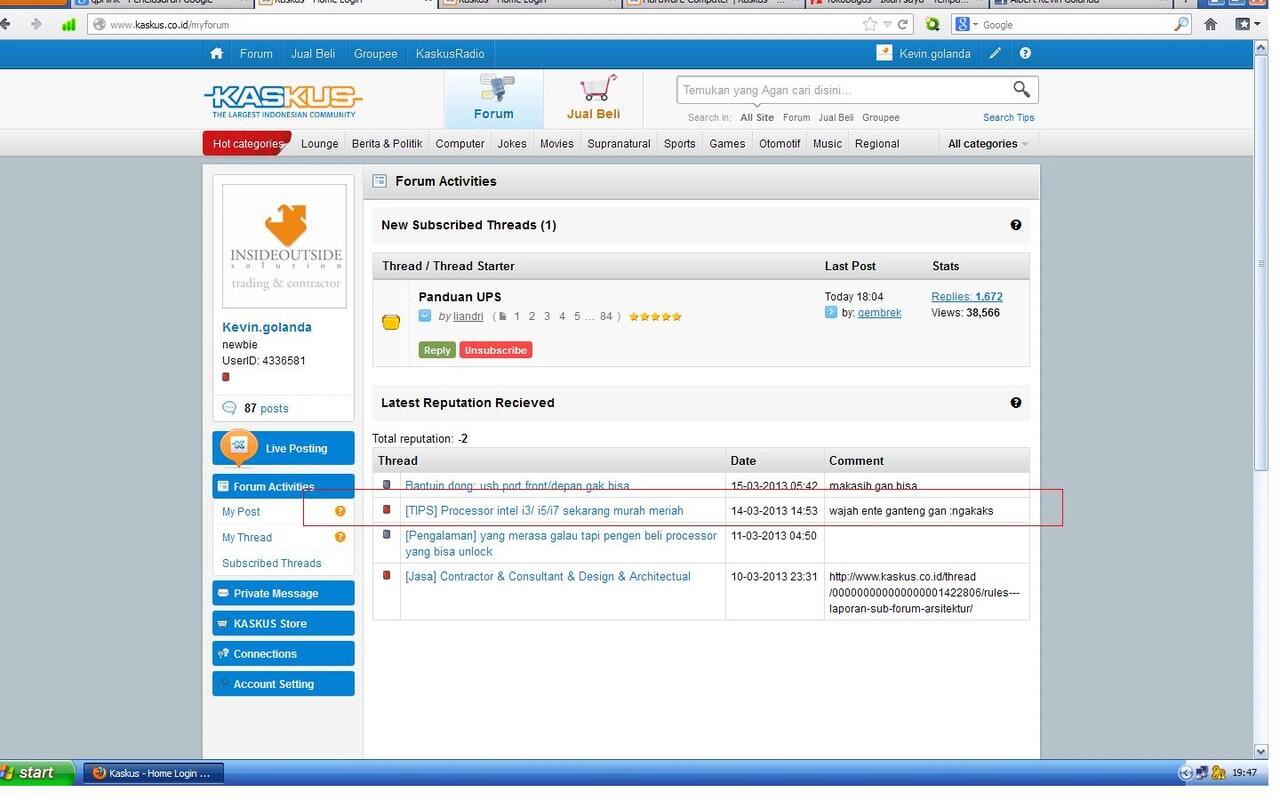Open Connections section
Image resolution: width=1280 pixels, height=800 pixels.
point(283,654)
